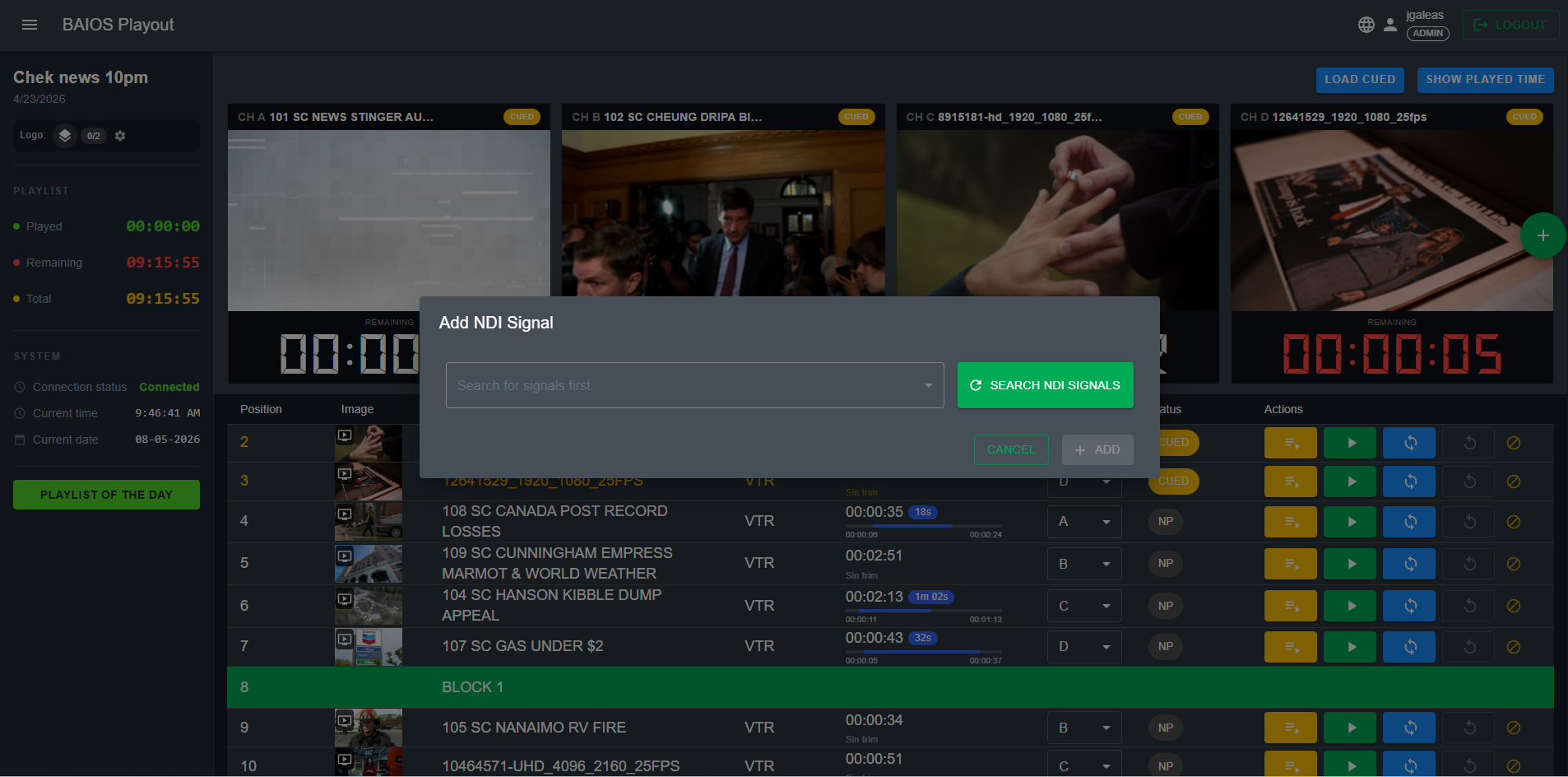This screenshot has width=1568, height=777.
Task: Open the logo layers icon
Action: coord(65,135)
